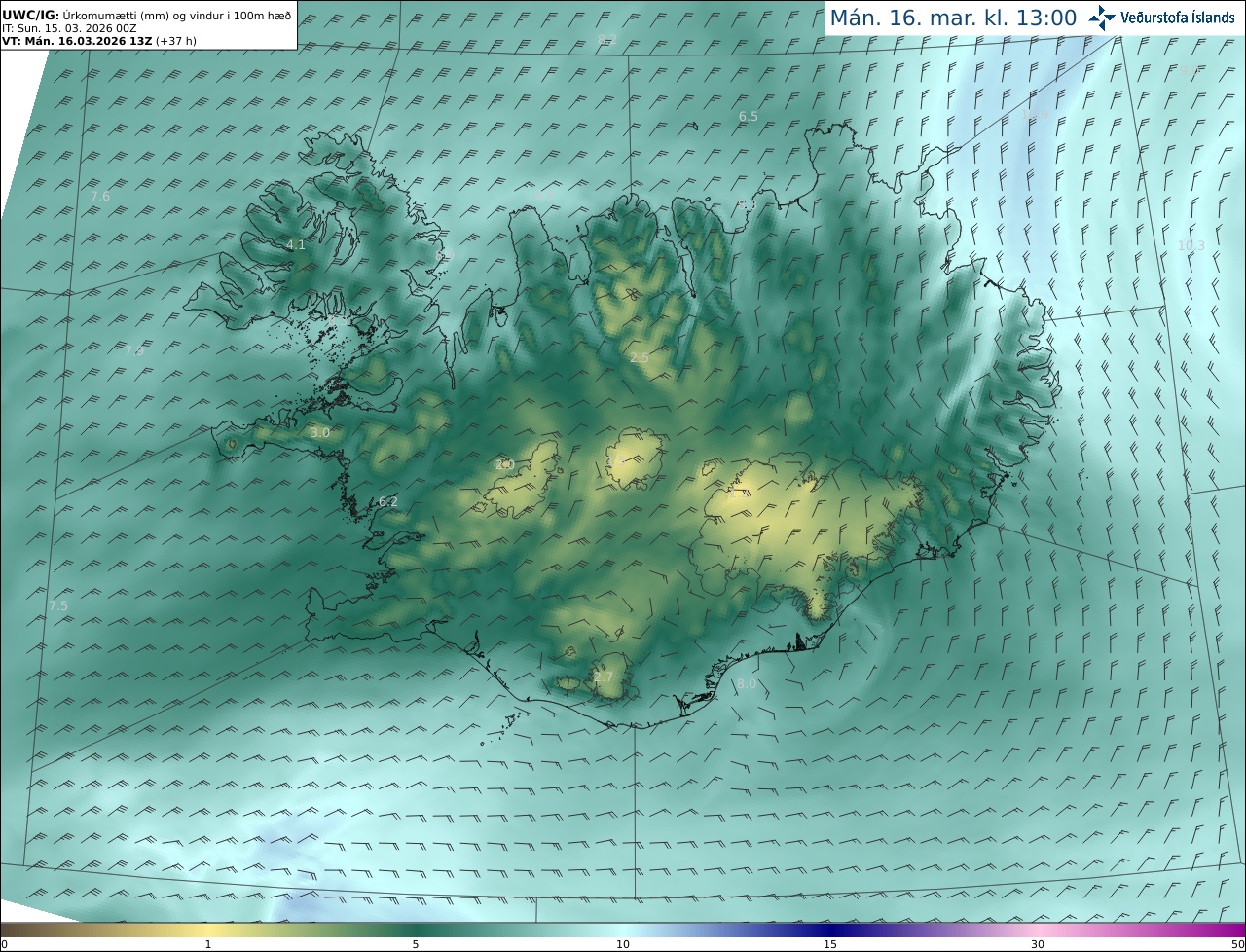Click the 3.0 value on the map
This screenshot has height=952, width=1246.
tap(320, 432)
